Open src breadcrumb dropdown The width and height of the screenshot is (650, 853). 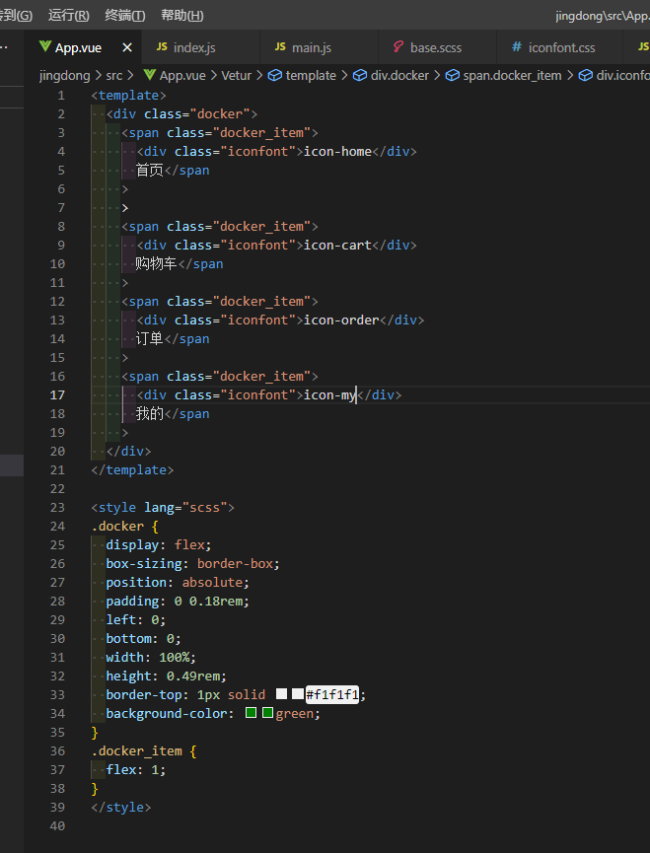tap(114, 75)
